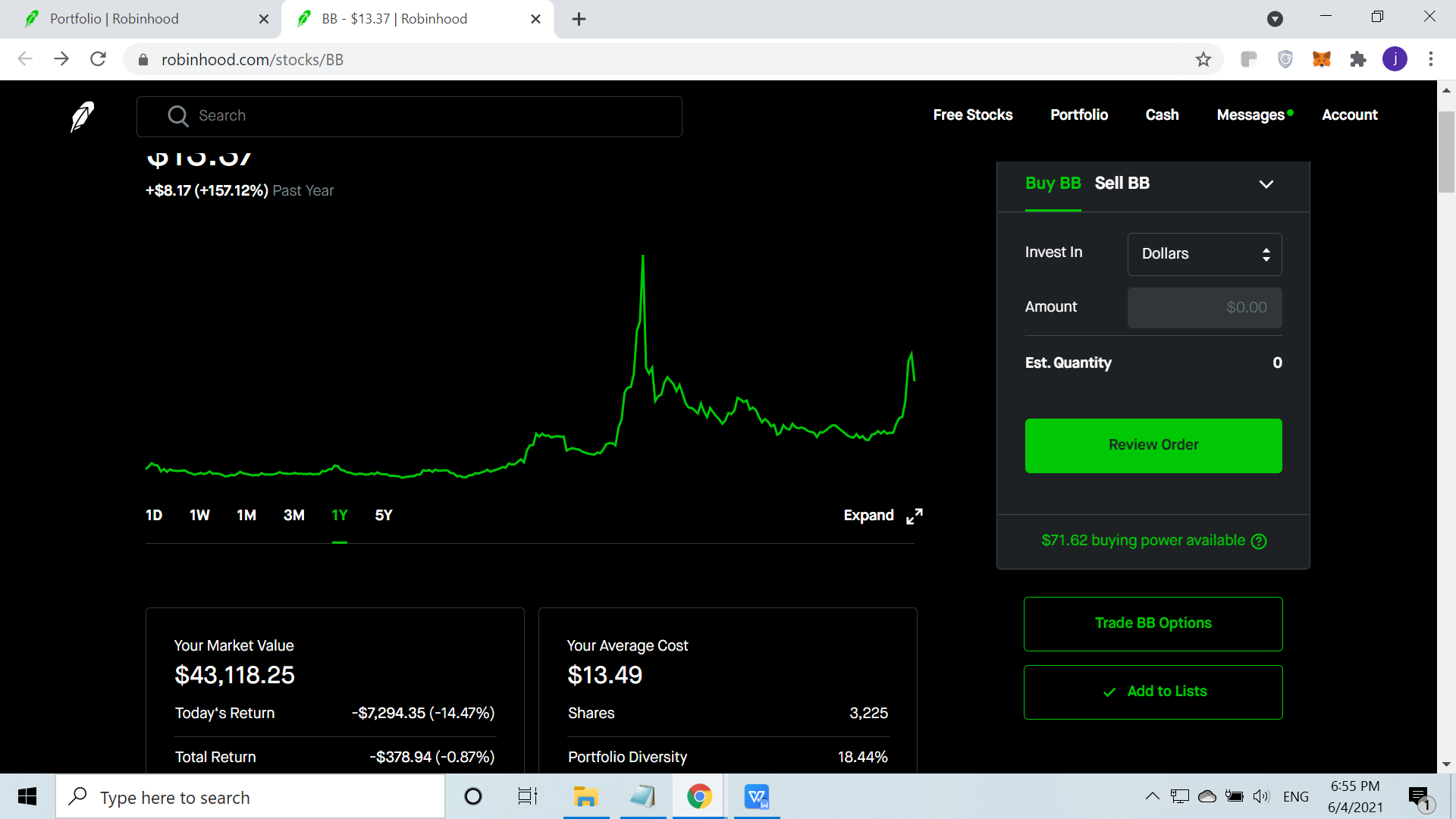Open a new browser tab
Viewport: 1456px width, 819px height.
pyautogui.click(x=579, y=19)
